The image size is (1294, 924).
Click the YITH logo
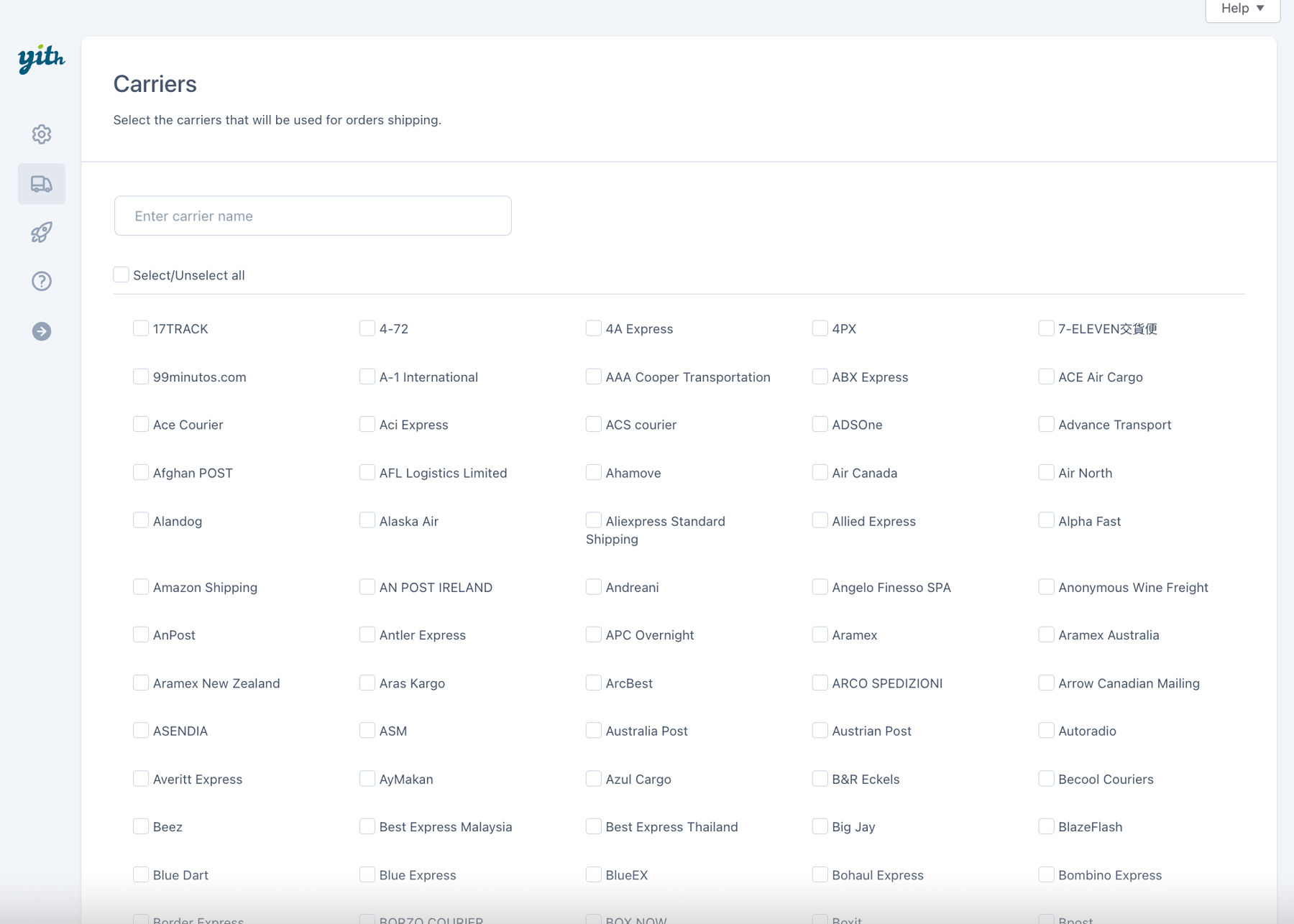41,58
